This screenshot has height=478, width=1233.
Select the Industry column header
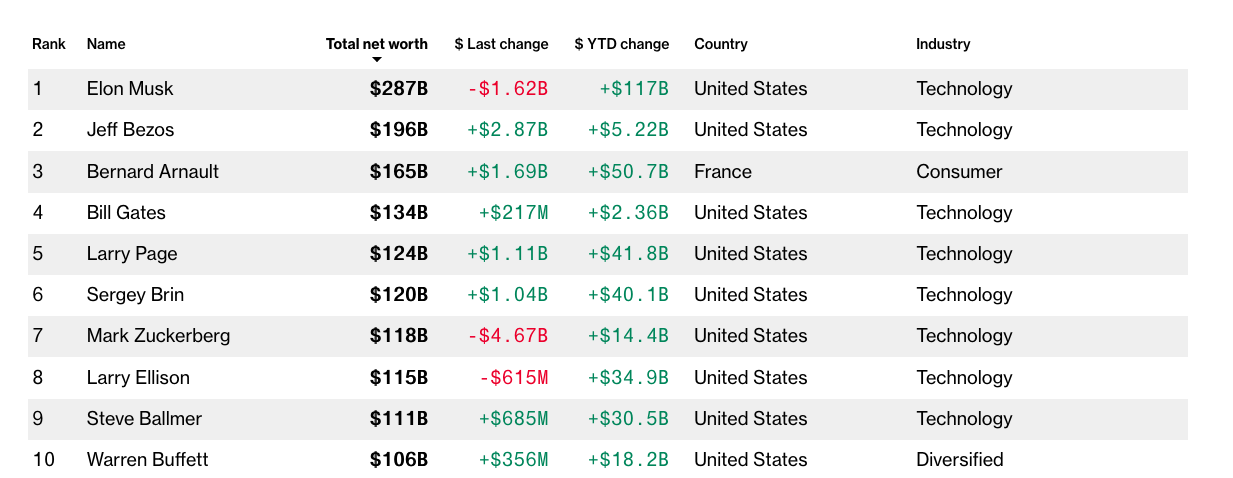pos(943,44)
